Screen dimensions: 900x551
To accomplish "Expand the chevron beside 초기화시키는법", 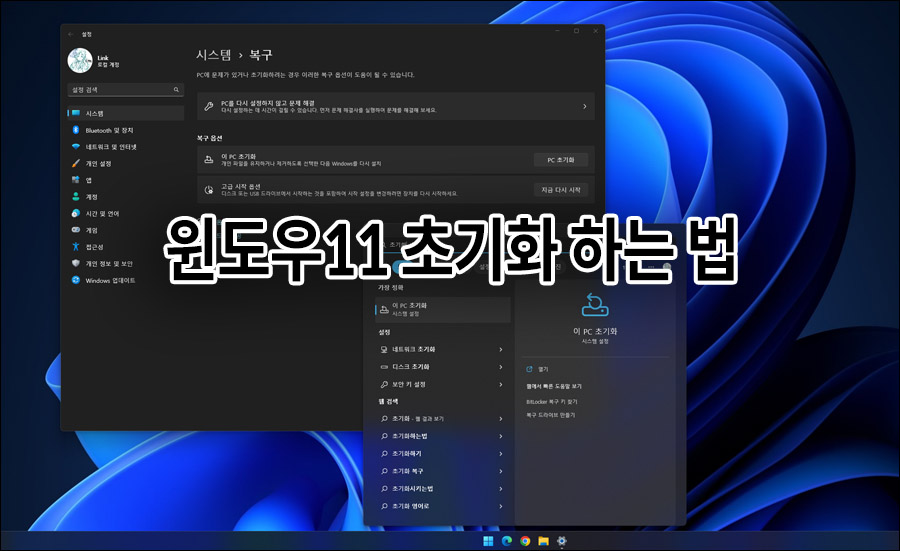I will (501, 489).
